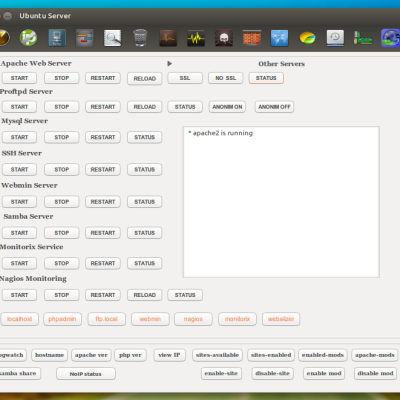The image size is (400, 400).
Task: Check SSH Server STATUS
Action: 145,170
